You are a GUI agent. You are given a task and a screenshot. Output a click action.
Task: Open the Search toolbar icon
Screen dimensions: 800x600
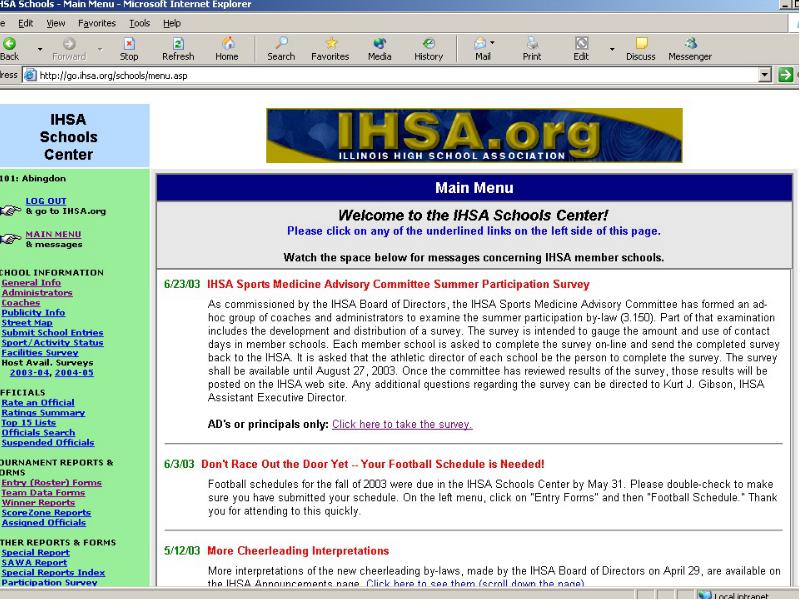point(281,43)
